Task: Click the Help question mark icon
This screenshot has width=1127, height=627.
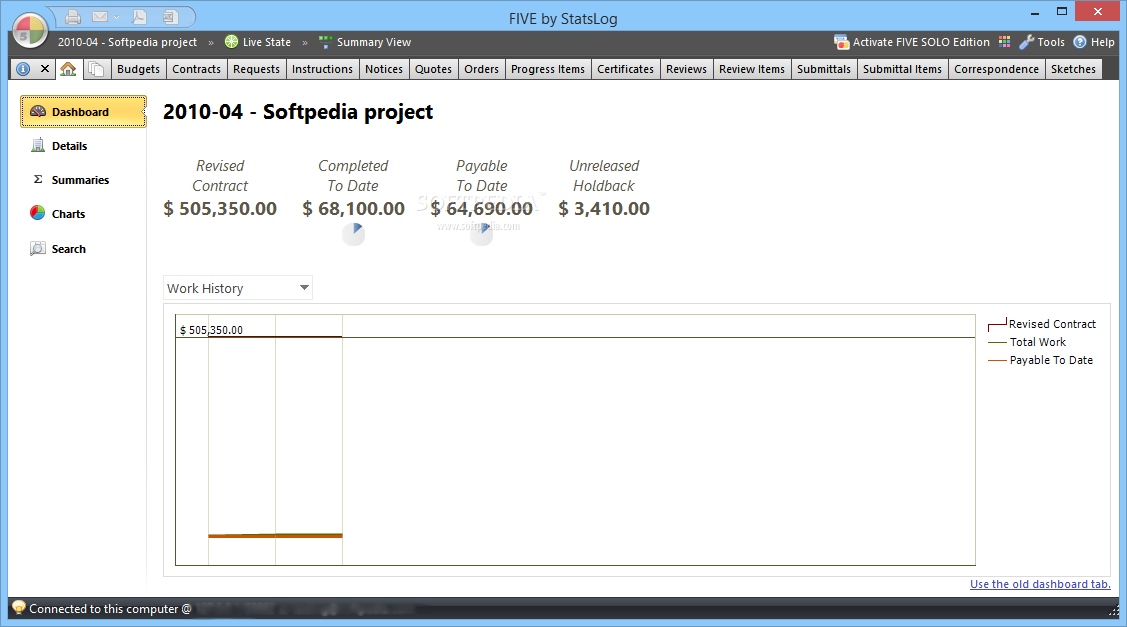Action: [x=1080, y=42]
